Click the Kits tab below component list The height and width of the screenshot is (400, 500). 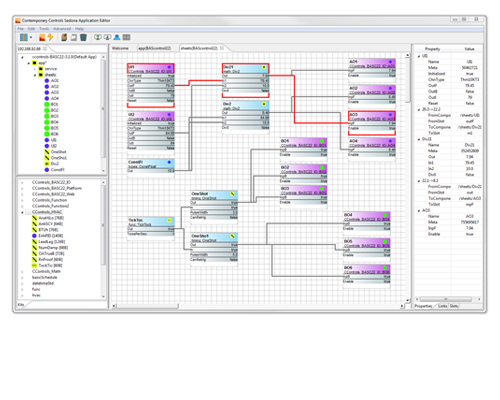21,305
